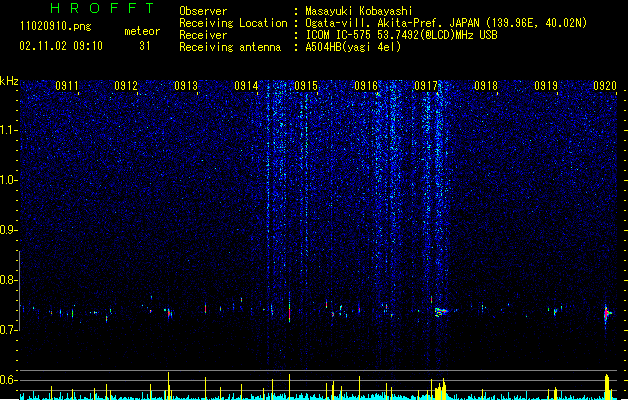This screenshot has width=629, height=400.
Task: Click the meteor count label
Action: pyautogui.click(x=142, y=31)
